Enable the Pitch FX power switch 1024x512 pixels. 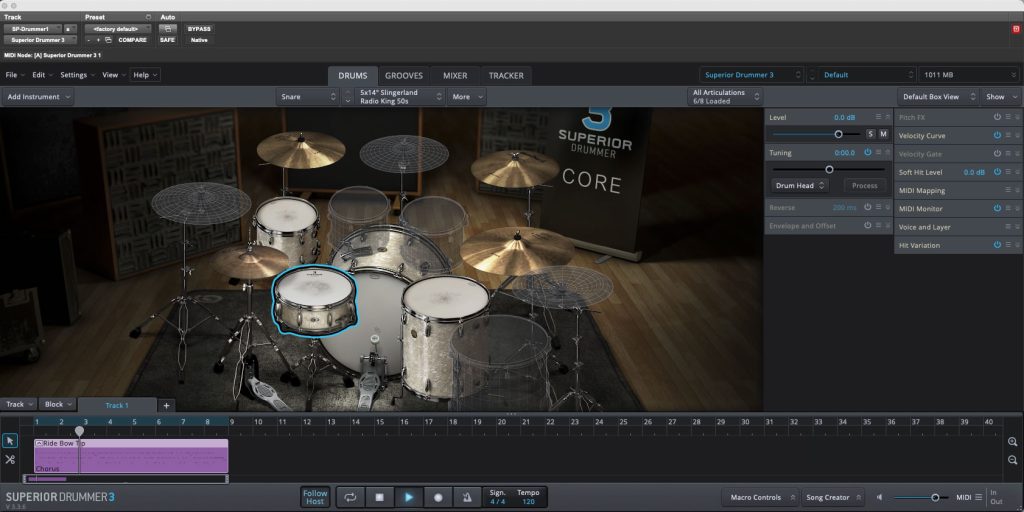pos(997,117)
